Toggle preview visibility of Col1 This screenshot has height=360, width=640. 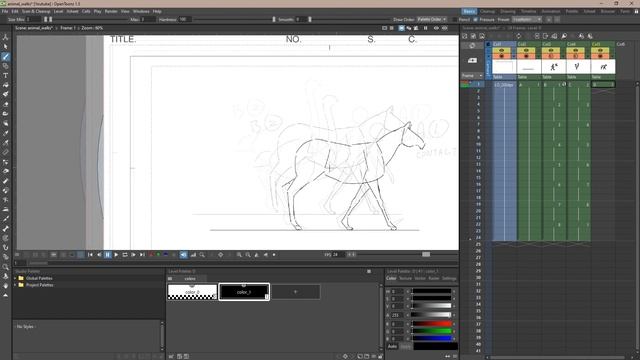click(x=502, y=51)
